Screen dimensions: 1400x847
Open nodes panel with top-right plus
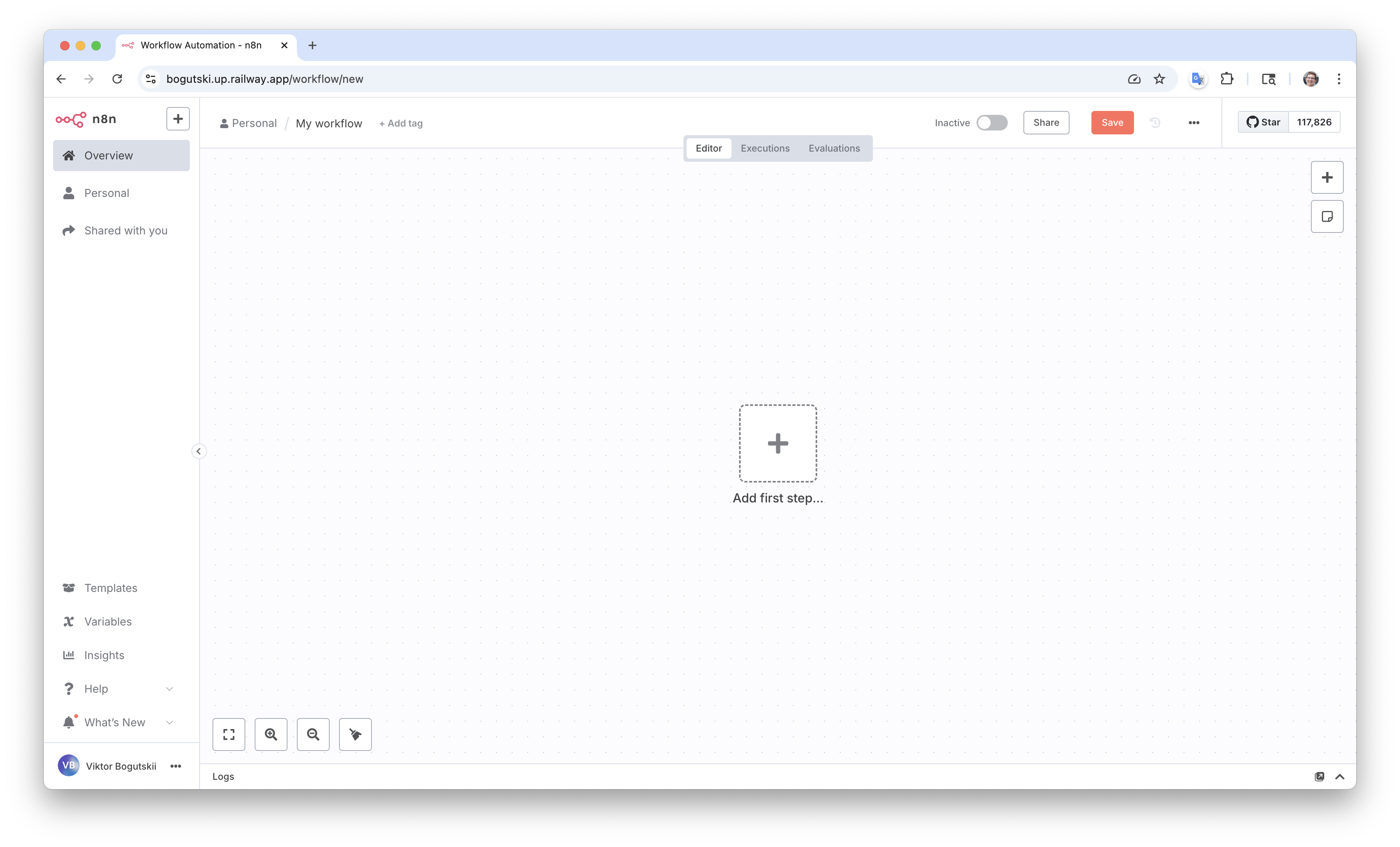pyautogui.click(x=1327, y=177)
